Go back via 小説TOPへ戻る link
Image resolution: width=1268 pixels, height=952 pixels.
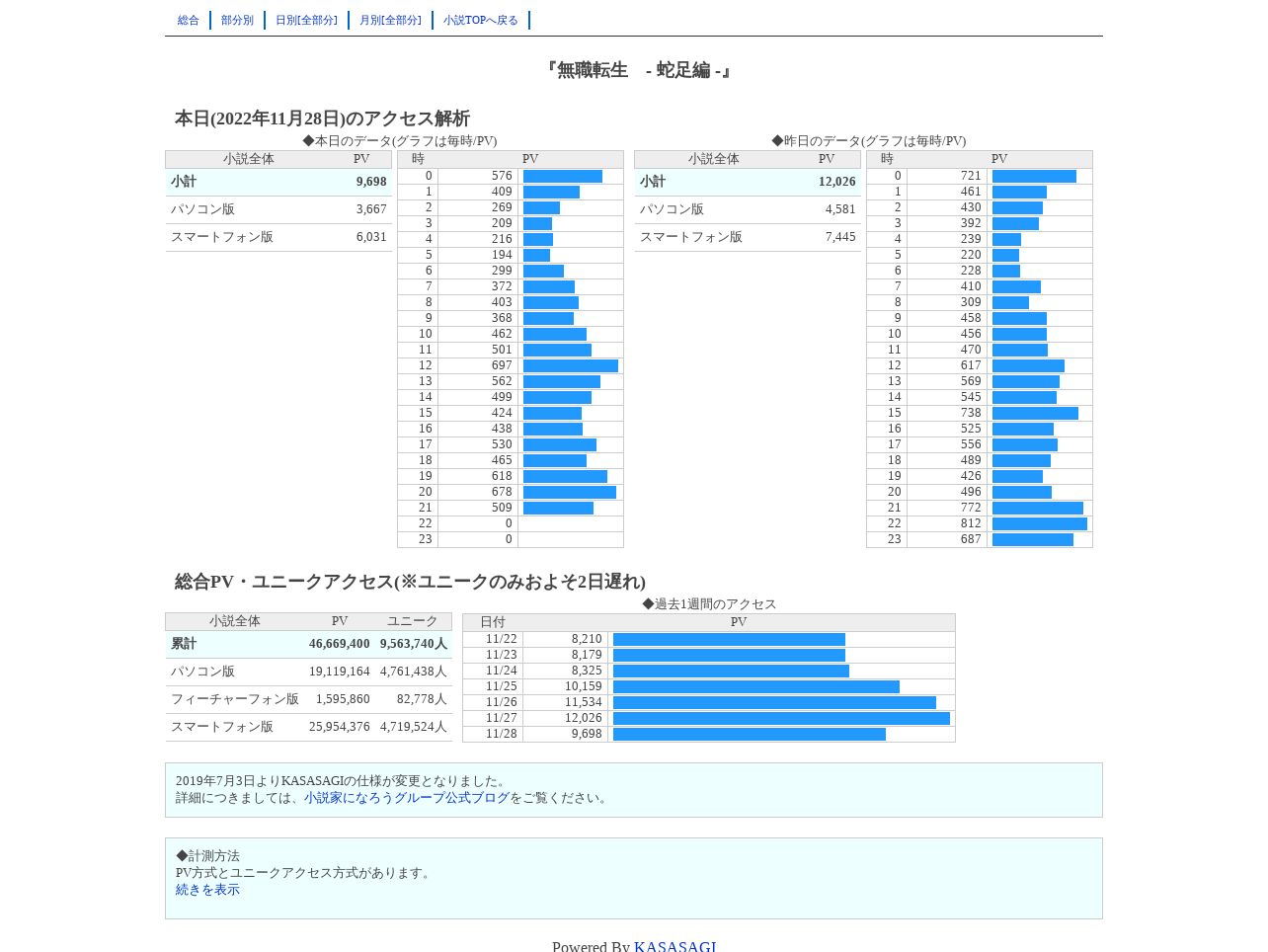click(x=481, y=21)
